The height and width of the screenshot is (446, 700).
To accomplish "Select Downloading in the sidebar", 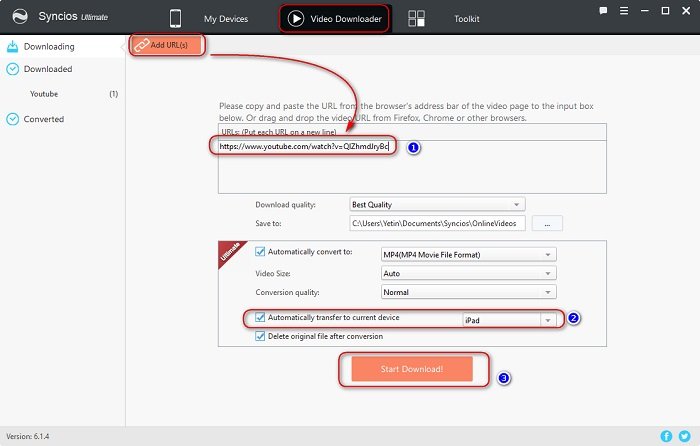I will pyautogui.click(x=62, y=46).
